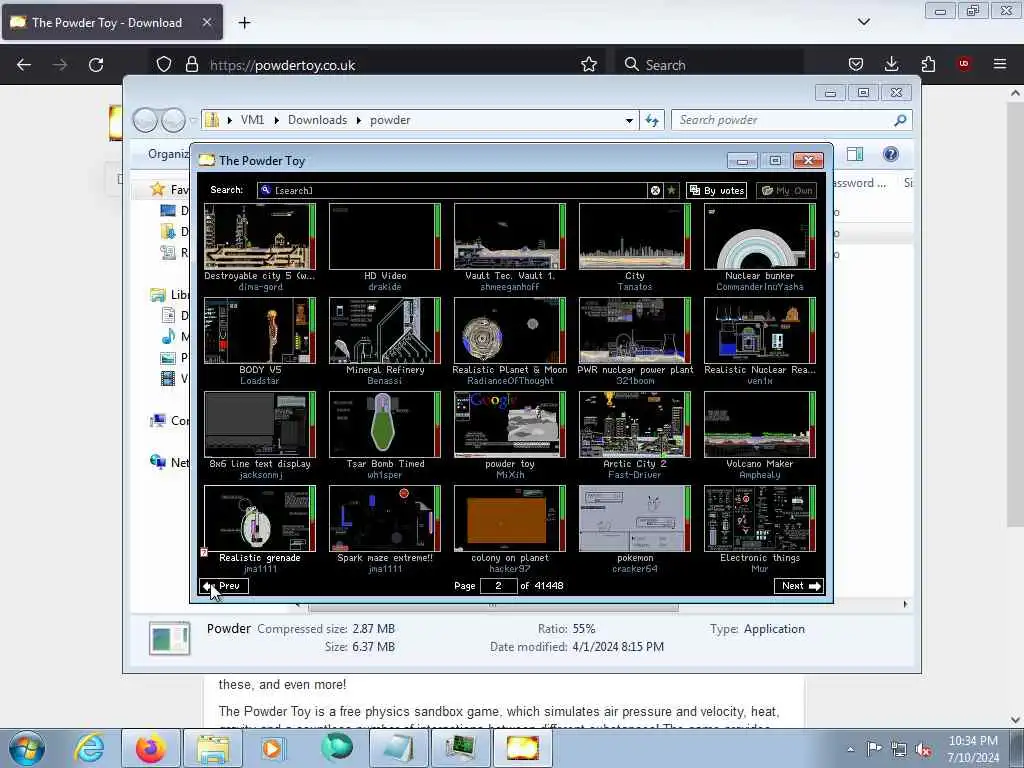
Task: Click the Downloads breadcrumb in Explorer
Action: click(x=317, y=120)
